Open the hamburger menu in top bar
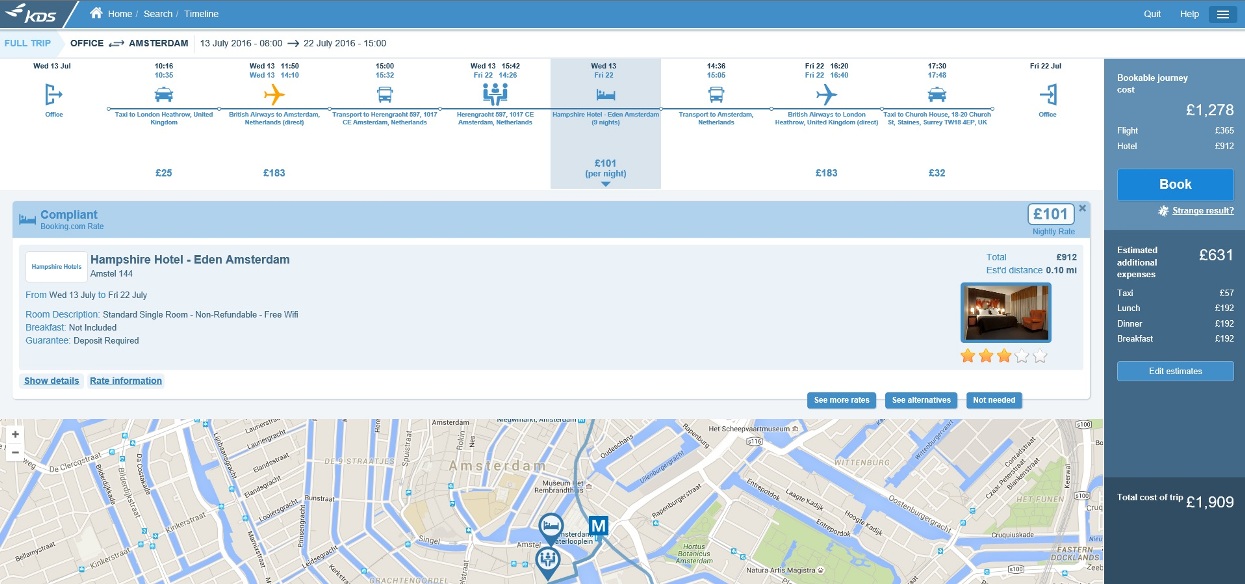1245x584 pixels. coord(1223,14)
